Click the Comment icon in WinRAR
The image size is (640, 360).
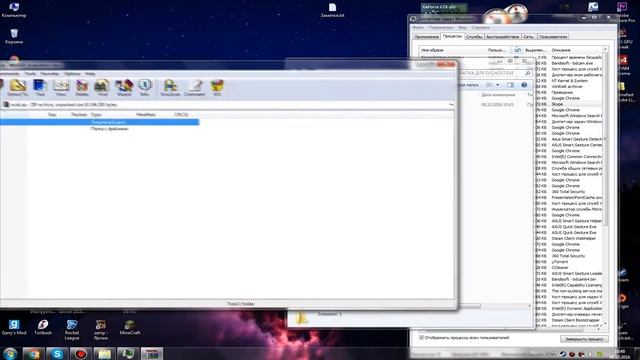(194, 87)
